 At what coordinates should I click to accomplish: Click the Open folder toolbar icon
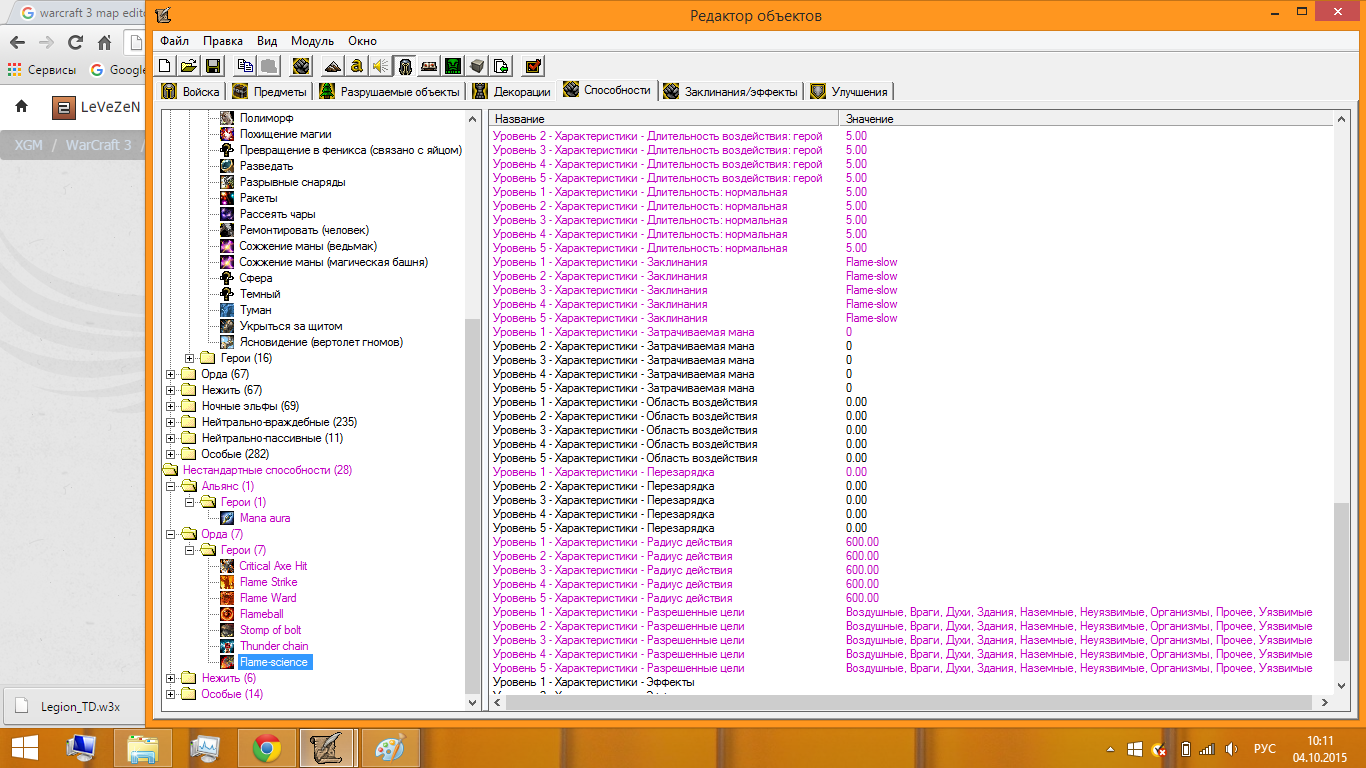pos(188,66)
